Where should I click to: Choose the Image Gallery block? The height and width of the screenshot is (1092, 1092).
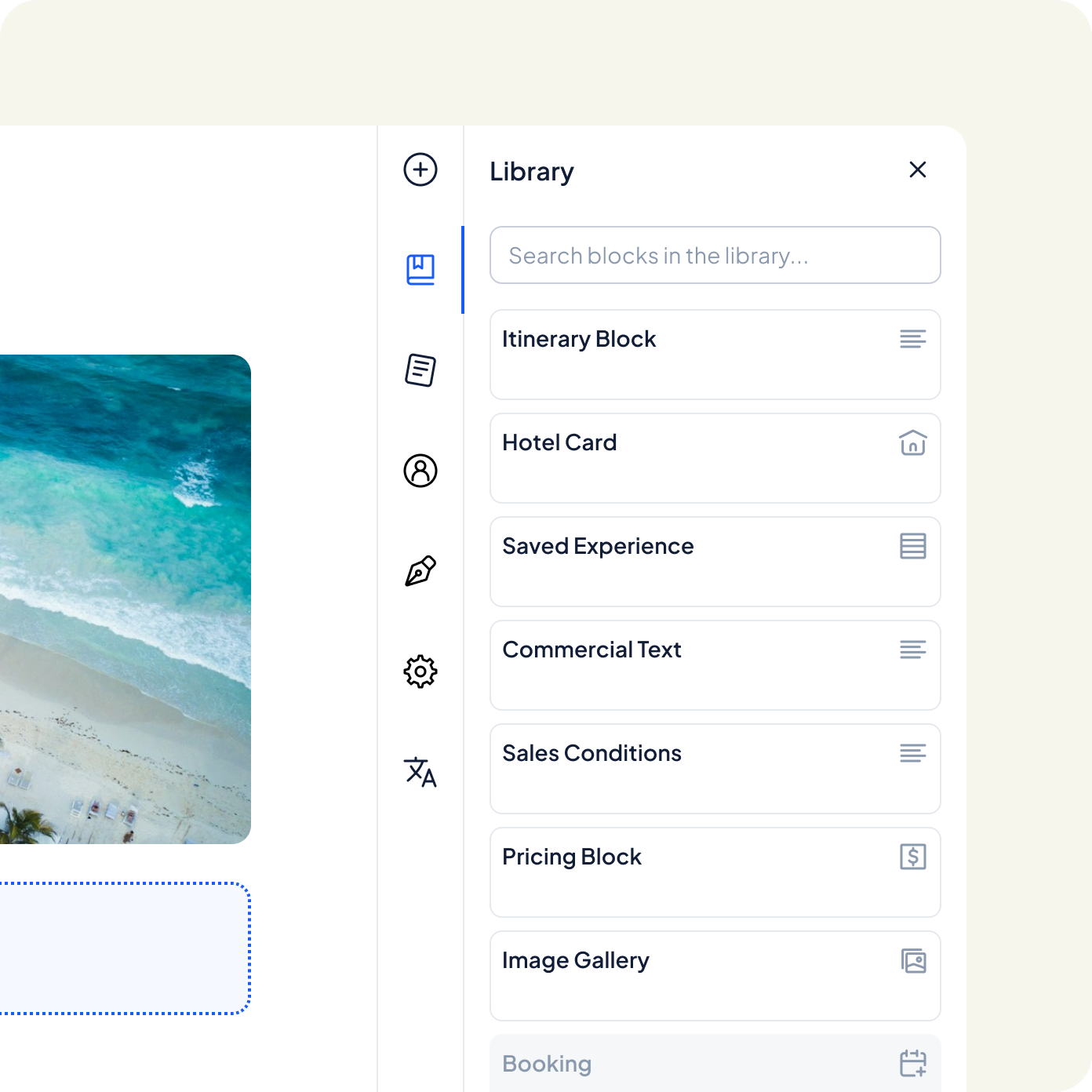pos(715,976)
